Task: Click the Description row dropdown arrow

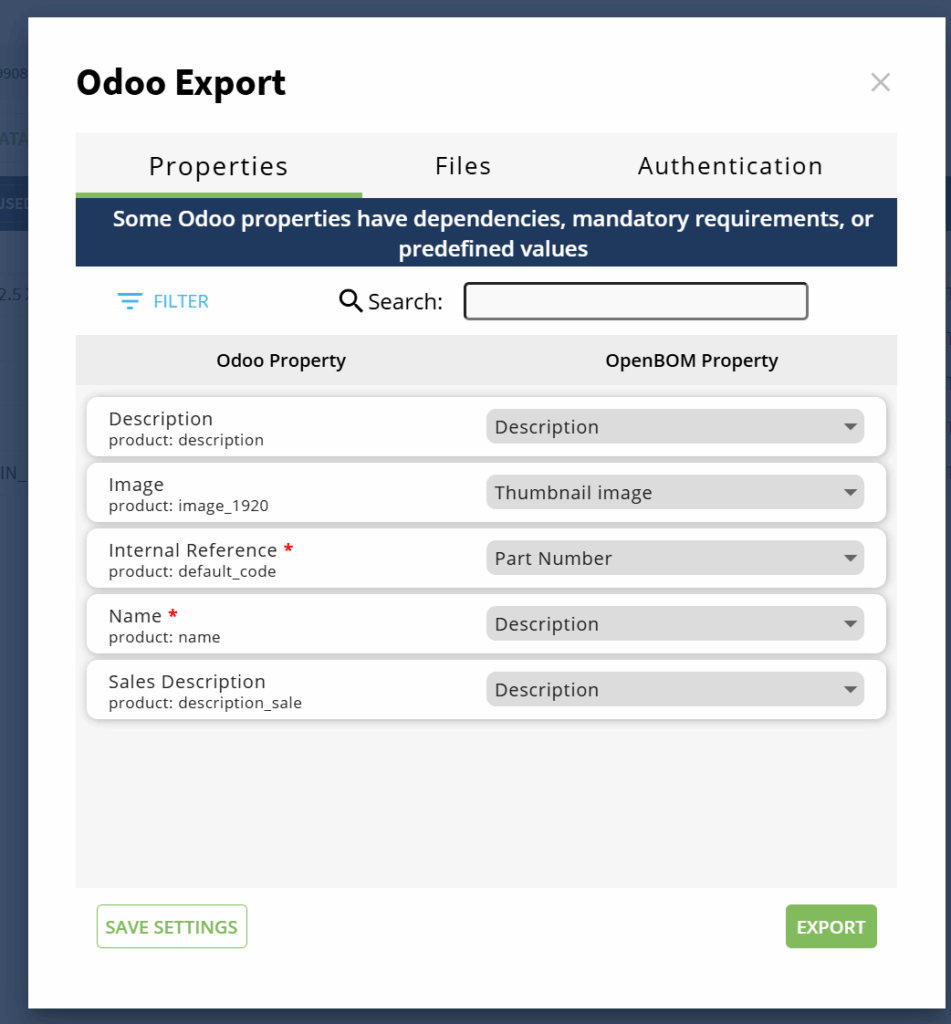Action: [x=850, y=427]
